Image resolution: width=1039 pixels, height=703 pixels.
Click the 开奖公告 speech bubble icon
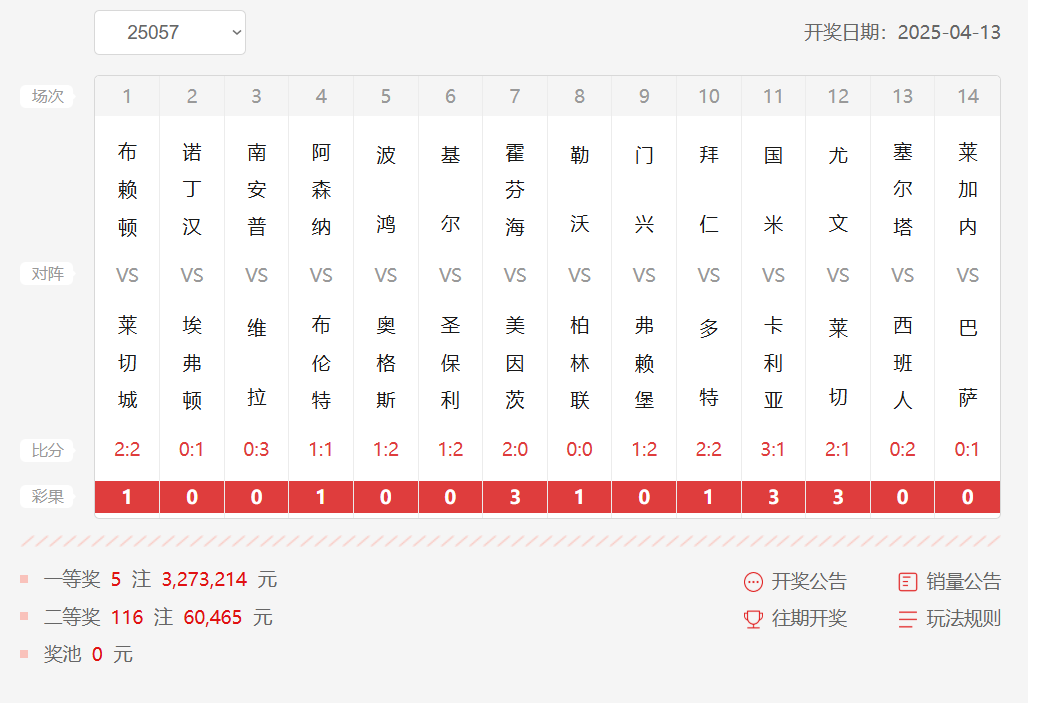click(753, 582)
